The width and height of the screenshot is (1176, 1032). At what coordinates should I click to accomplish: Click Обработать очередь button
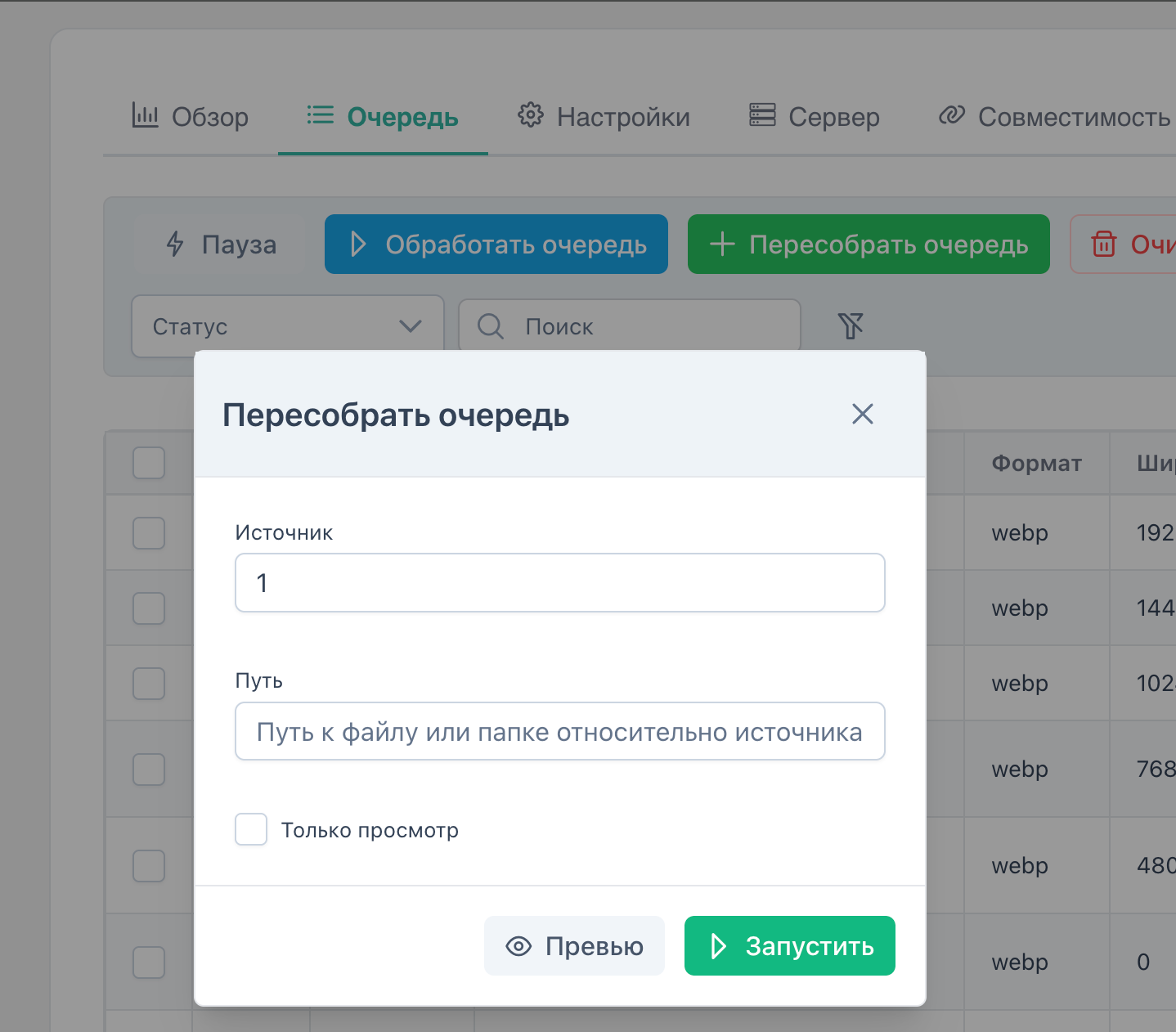click(496, 244)
